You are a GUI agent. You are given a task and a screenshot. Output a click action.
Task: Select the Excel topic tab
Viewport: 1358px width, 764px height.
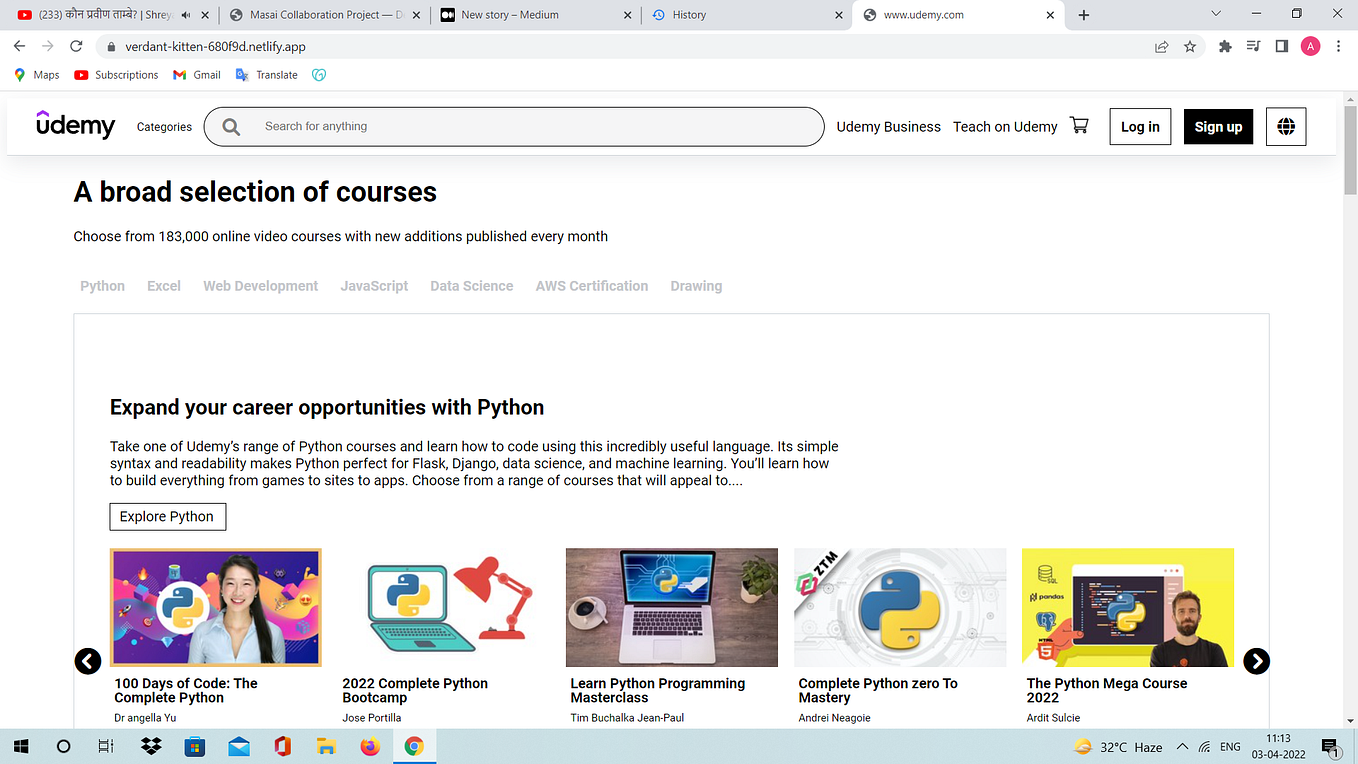164,286
